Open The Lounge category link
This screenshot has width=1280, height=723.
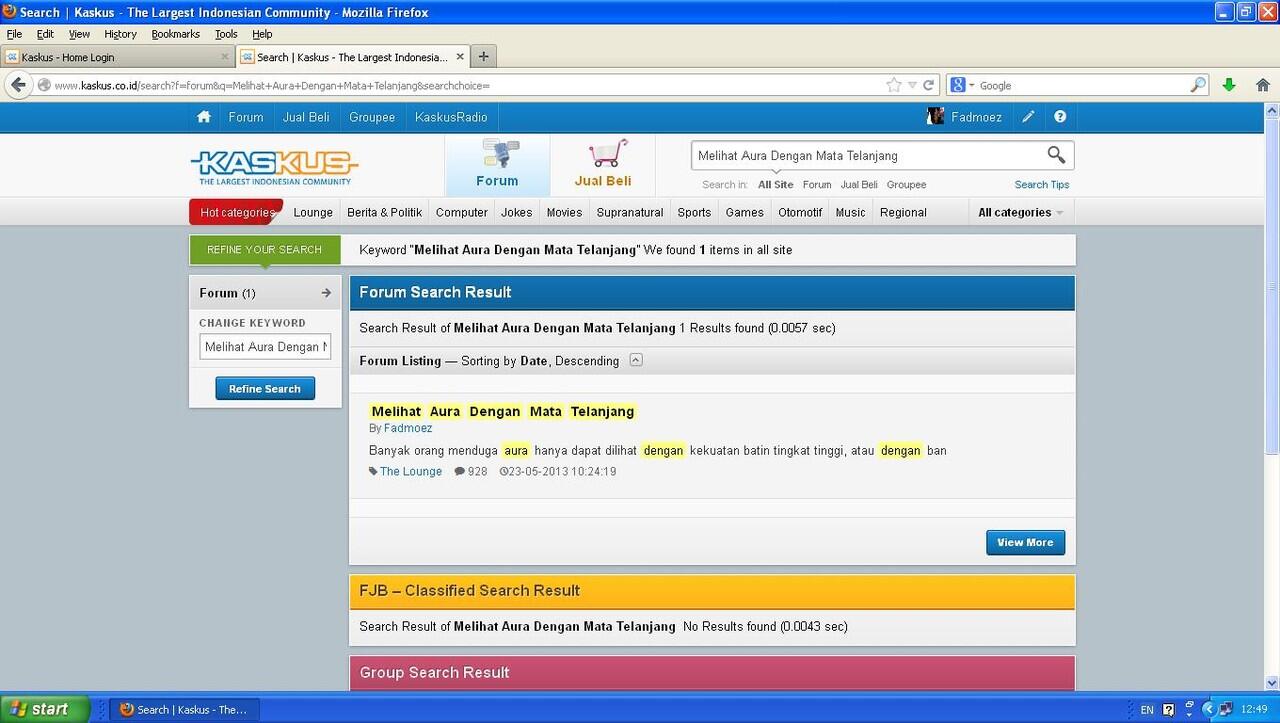coord(411,472)
